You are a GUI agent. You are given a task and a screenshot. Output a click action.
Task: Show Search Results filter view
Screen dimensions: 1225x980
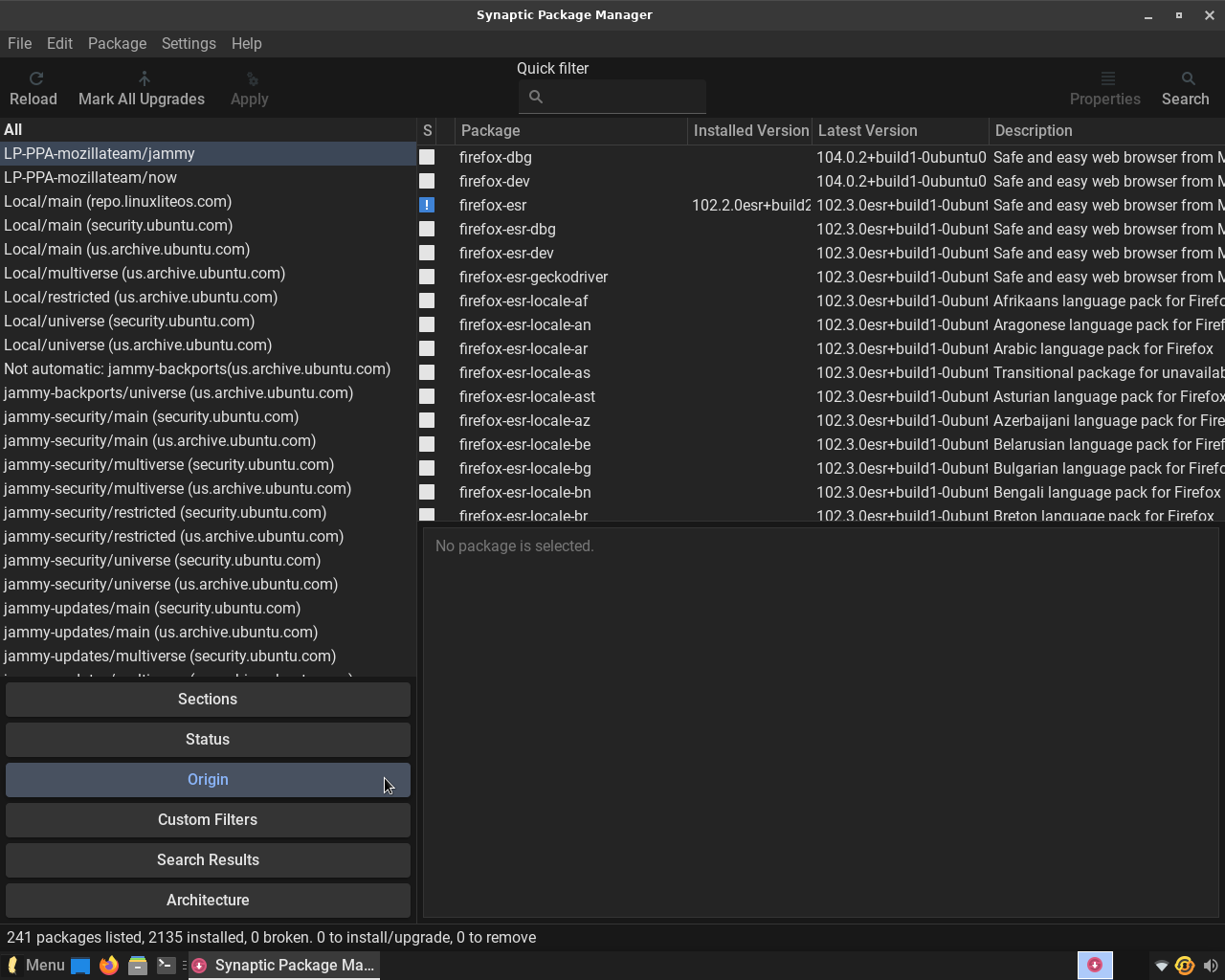tap(208, 859)
